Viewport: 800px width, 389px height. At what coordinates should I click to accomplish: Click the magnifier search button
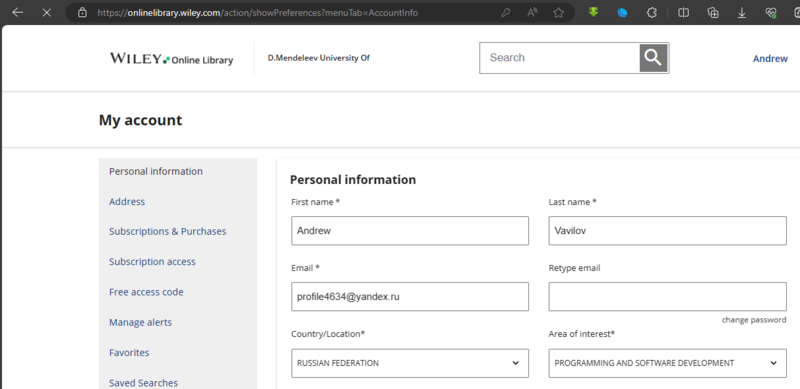click(x=654, y=58)
